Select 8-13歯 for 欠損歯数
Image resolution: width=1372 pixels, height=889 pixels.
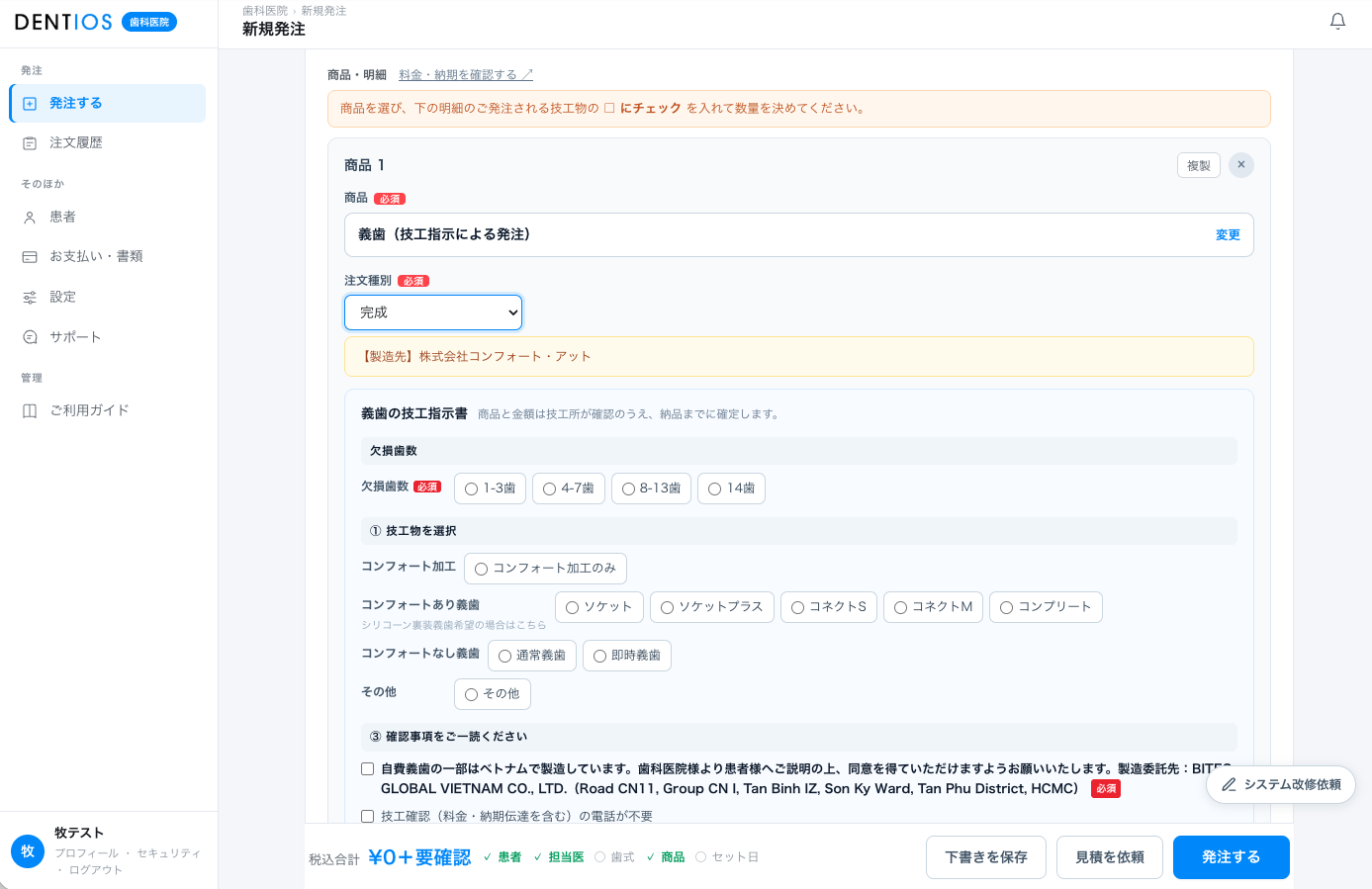[651, 489]
